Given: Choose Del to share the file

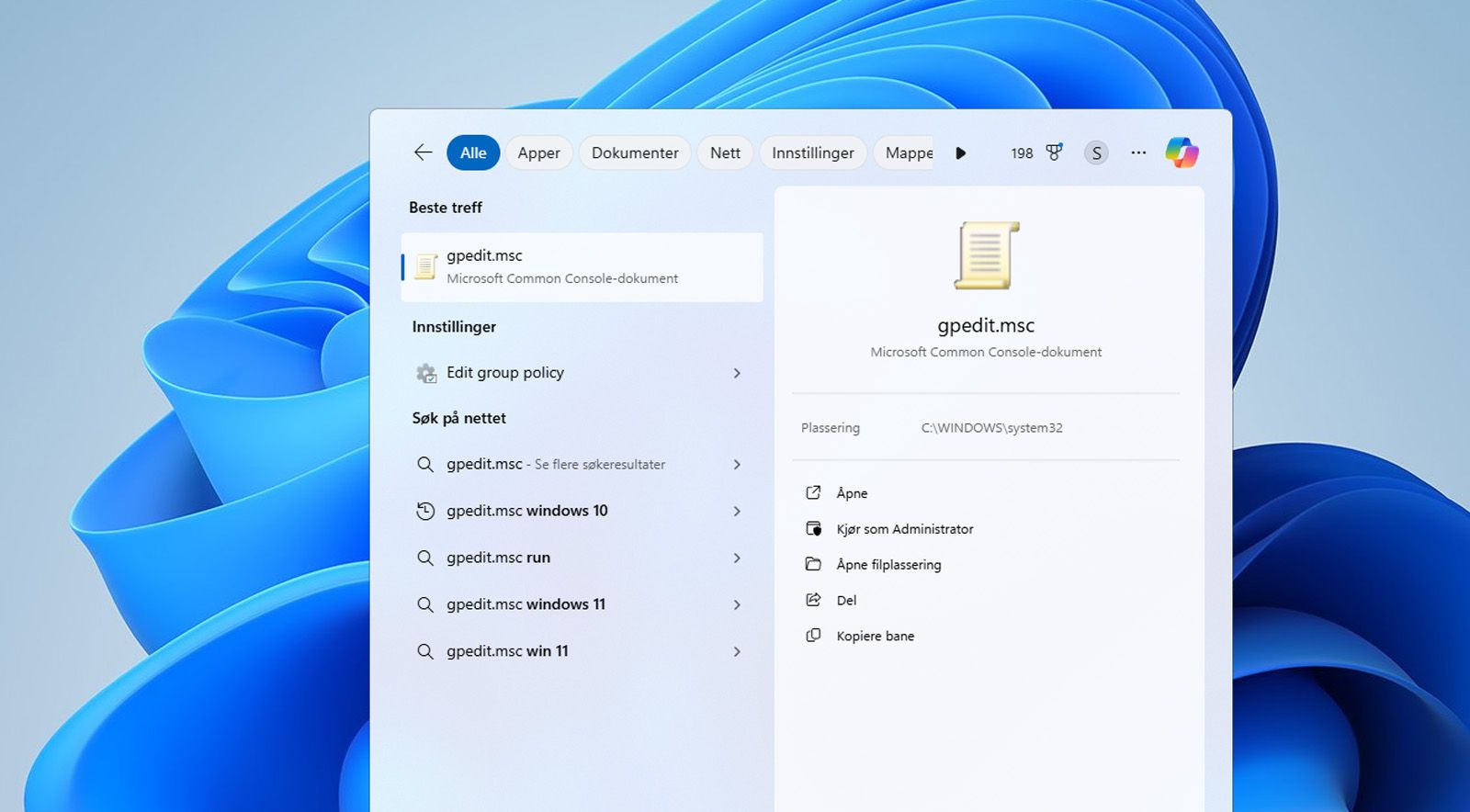Looking at the screenshot, I should [x=846, y=601].
